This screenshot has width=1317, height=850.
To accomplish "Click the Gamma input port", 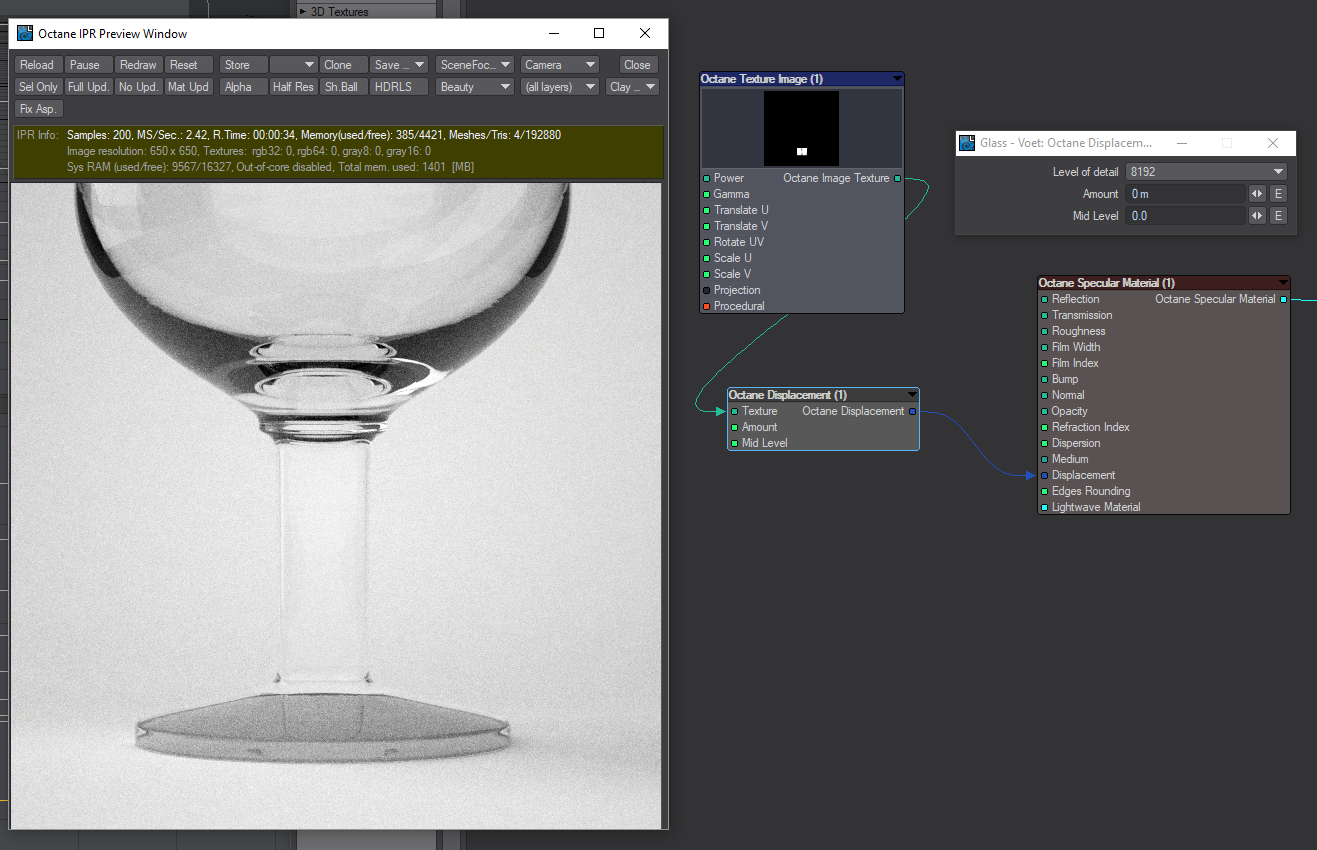I will 706,195.
